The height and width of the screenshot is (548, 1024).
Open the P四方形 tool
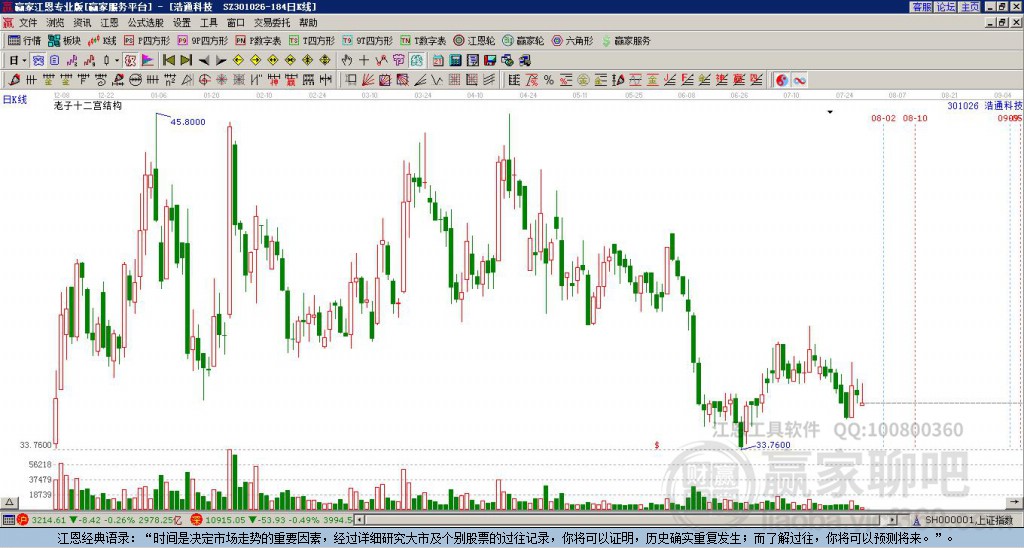click(147, 40)
